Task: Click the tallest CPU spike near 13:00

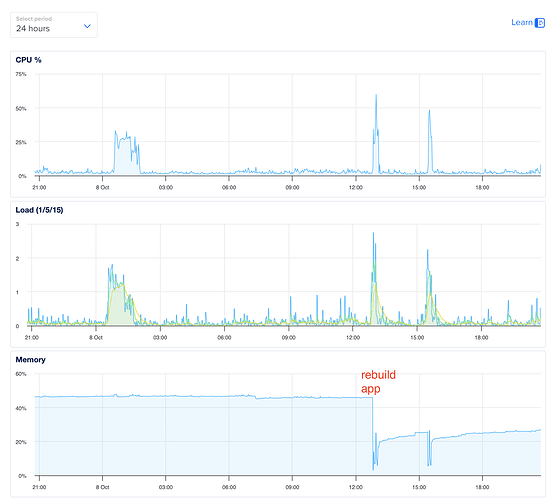Action: (x=376, y=95)
